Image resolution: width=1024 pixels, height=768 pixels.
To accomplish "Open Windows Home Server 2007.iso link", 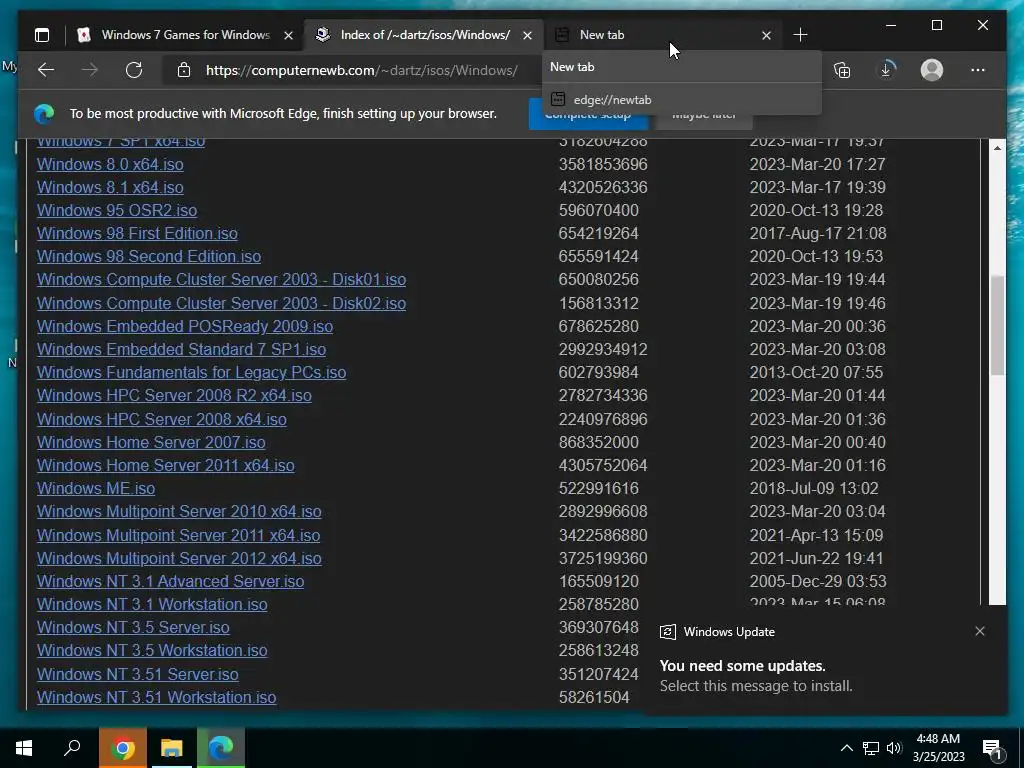I will coord(151,442).
